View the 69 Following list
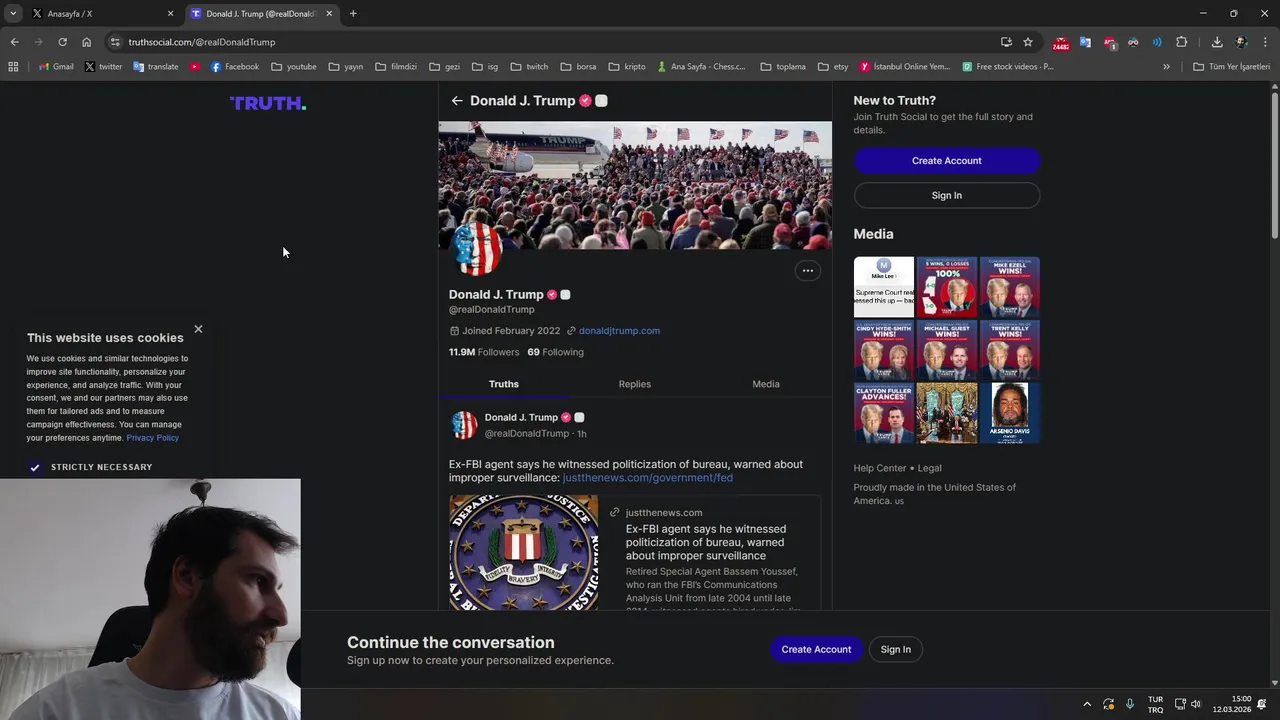The width and height of the screenshot is (1280, 720). tap(556, 352)
